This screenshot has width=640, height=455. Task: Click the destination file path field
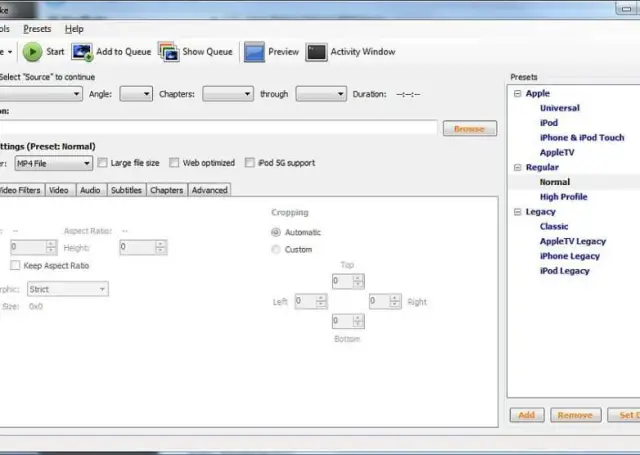point(220,128)
